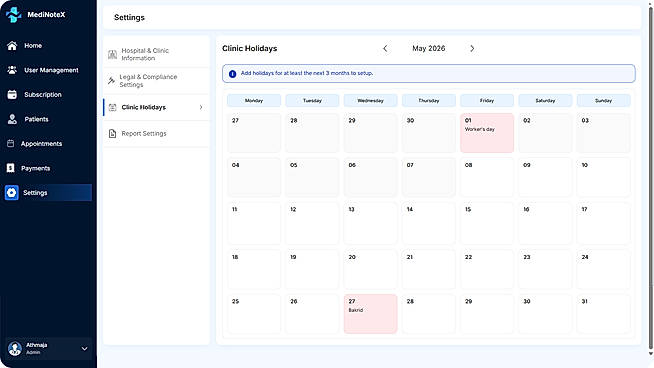This screenshot has height=368, width=654.
Task: Click the Legal & Compliance gavel icon
Action: [x=111, y=81]
